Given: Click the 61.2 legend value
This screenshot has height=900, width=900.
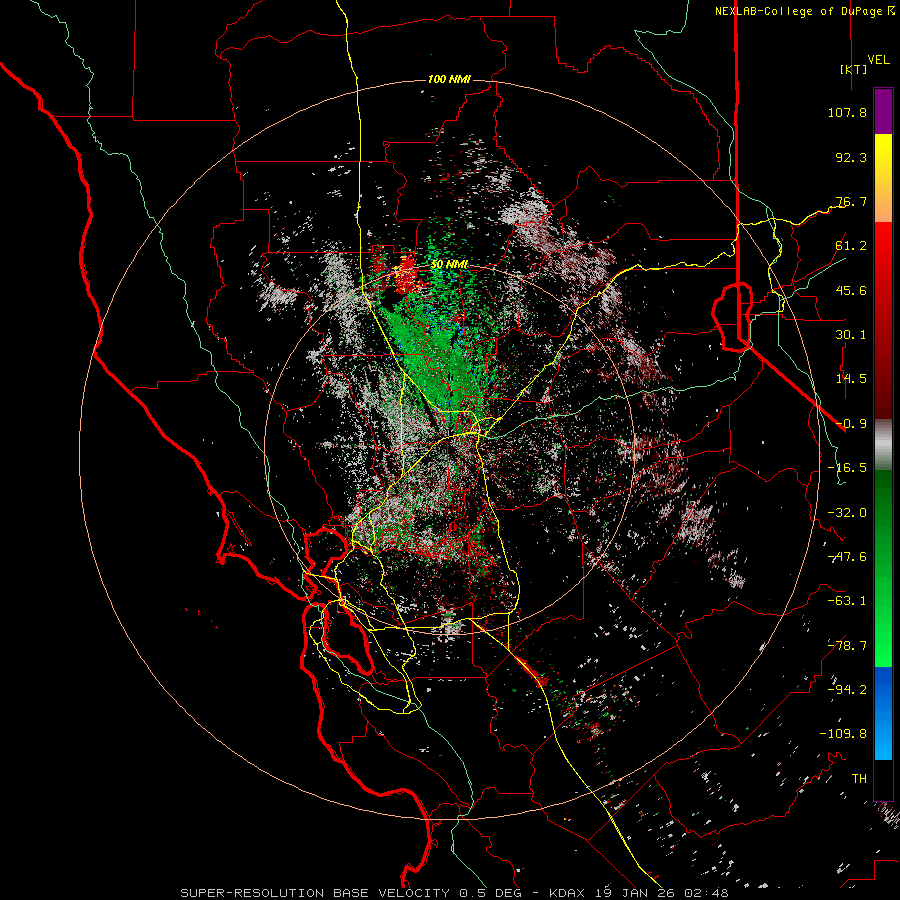Looking at the screenshot, I should pos(851,246).
